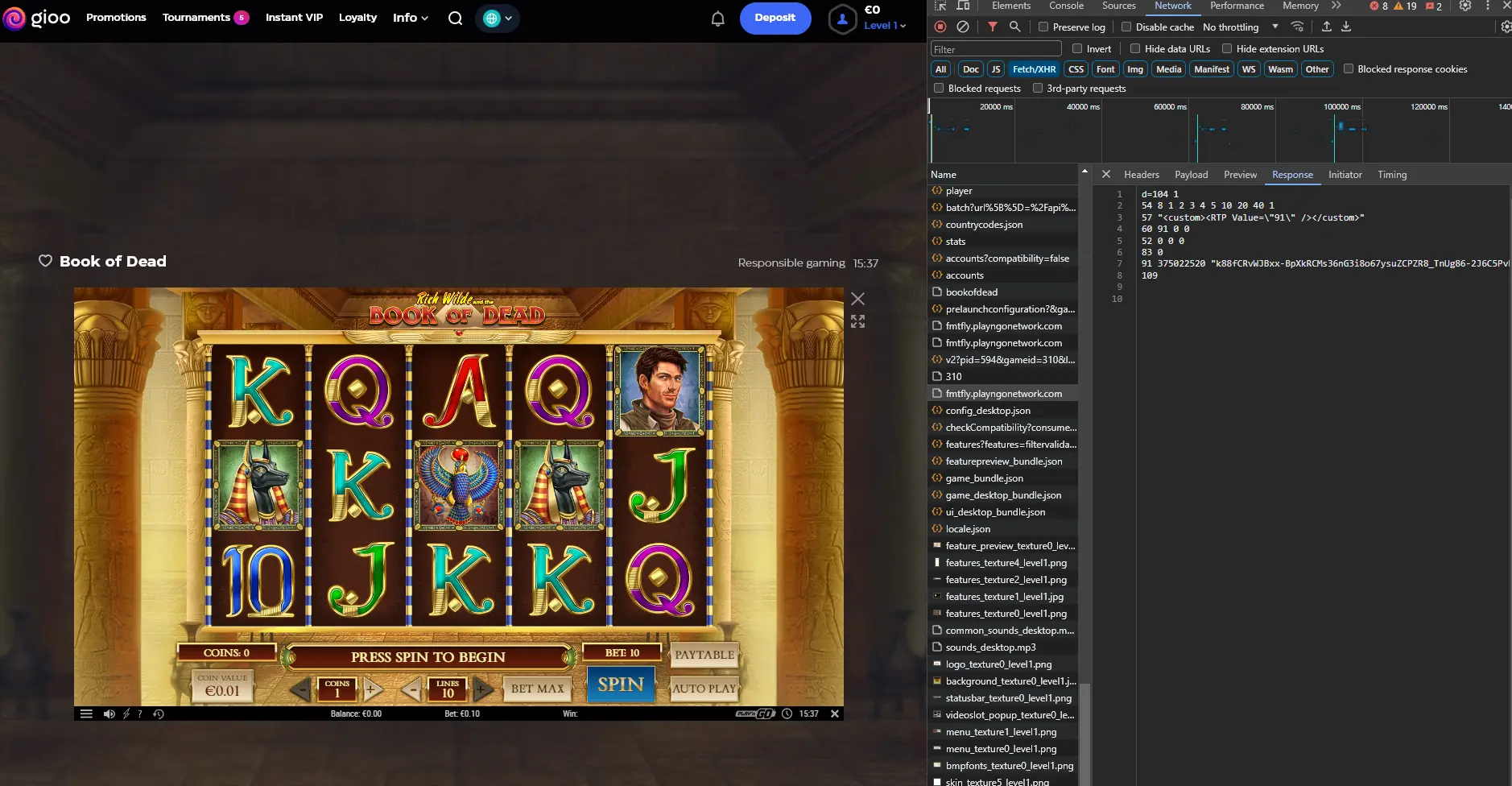Start AUTO PLAY
Viewport: 1512px width, 786px height.
[x=704, y=689]
